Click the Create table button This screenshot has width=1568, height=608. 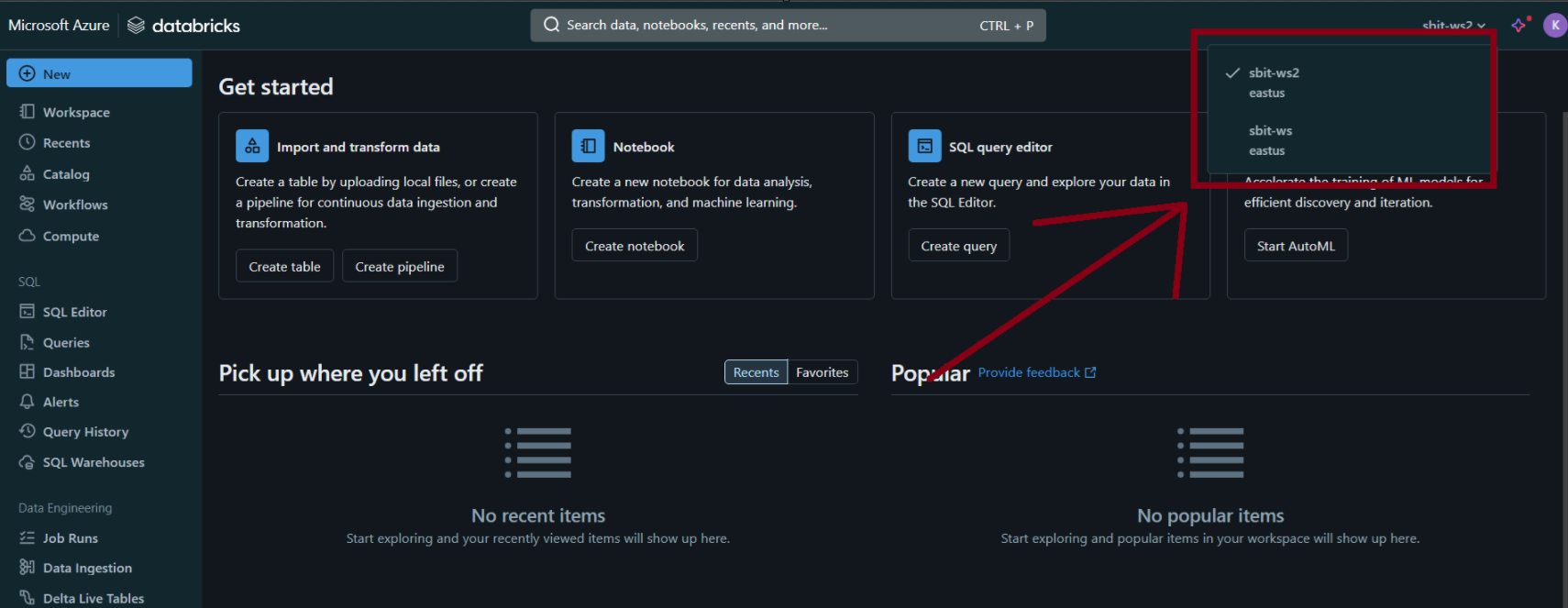coord(284,266)
